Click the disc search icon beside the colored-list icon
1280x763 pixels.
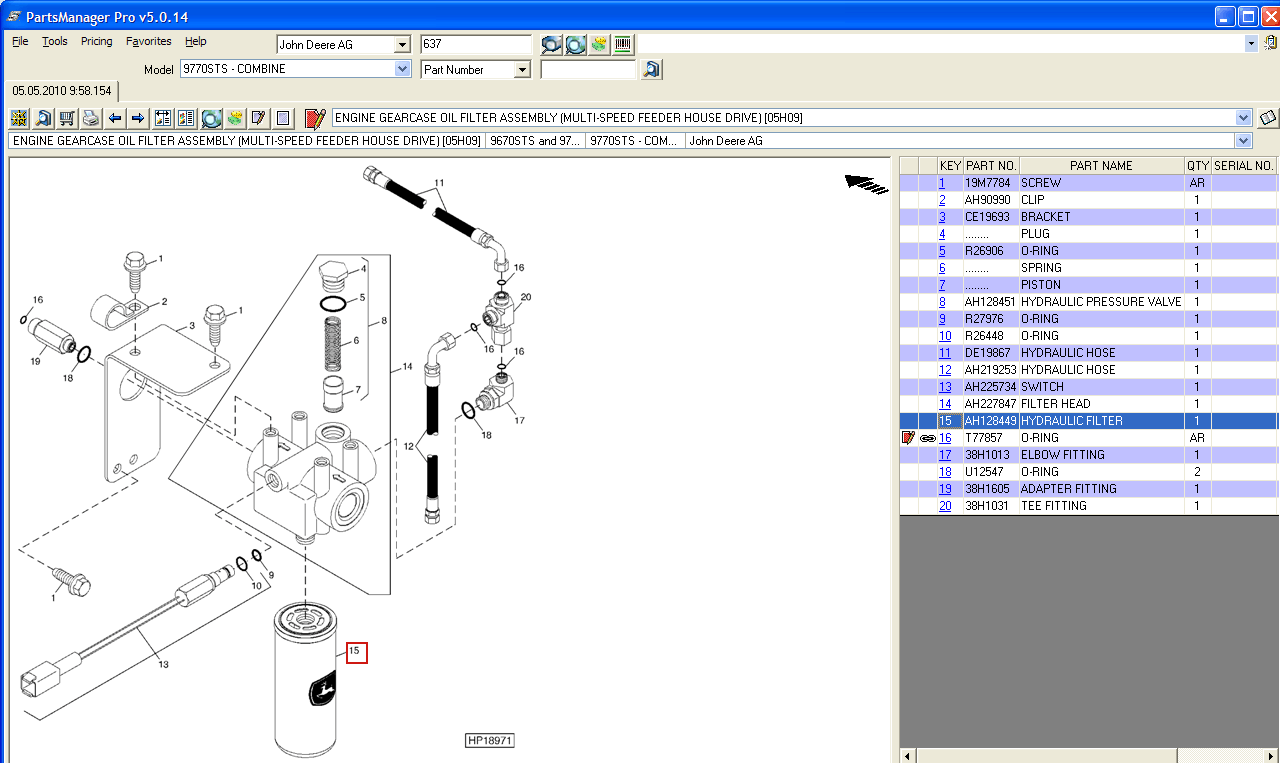click(211, 118)
